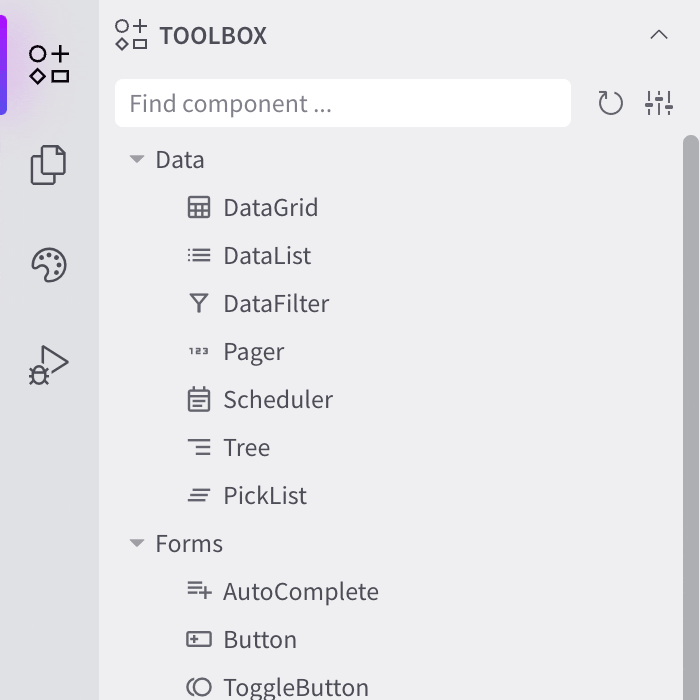
Task: Click the Forms category label
Action: point(189,544)
